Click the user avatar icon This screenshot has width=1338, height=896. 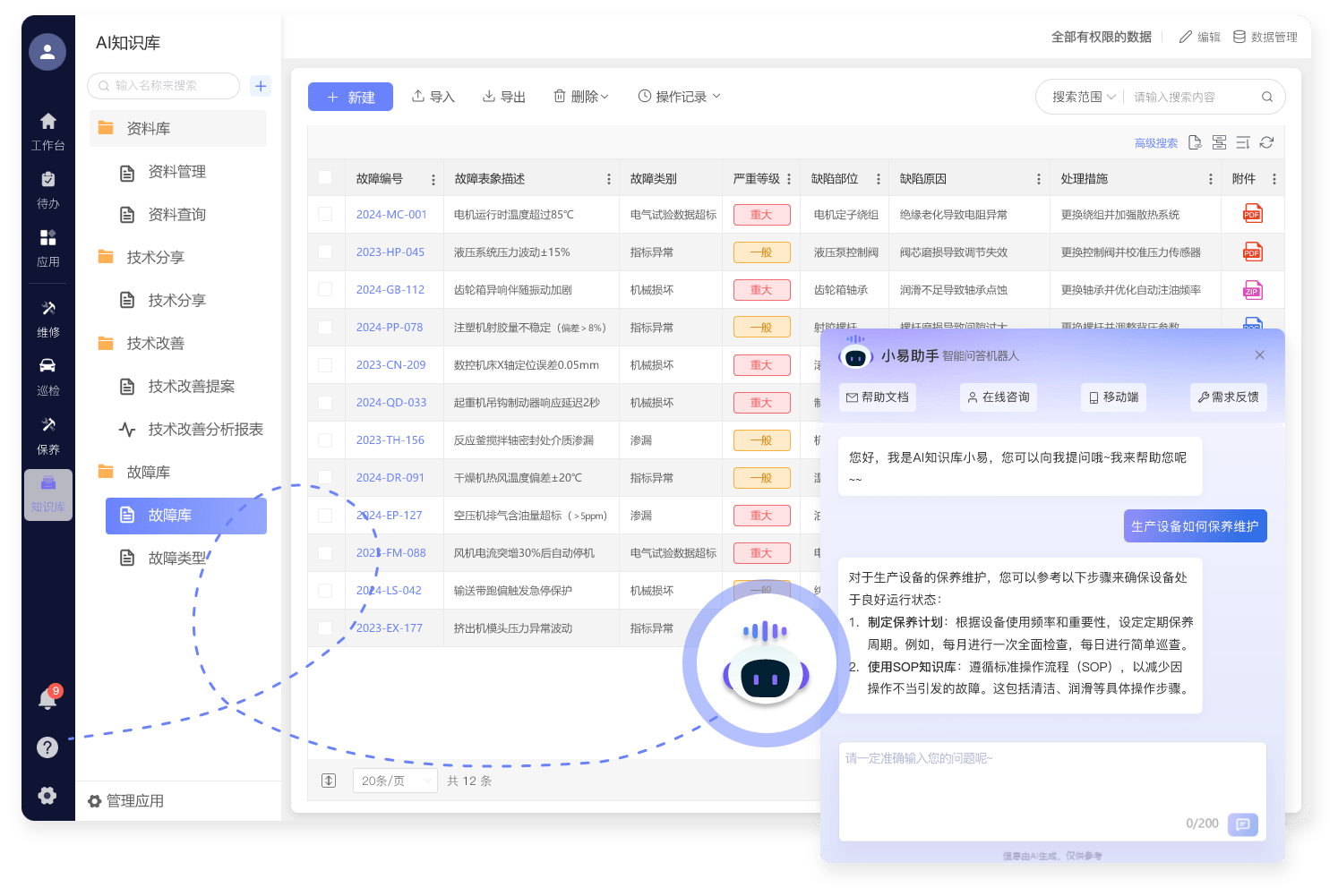[x=47, y=52]
